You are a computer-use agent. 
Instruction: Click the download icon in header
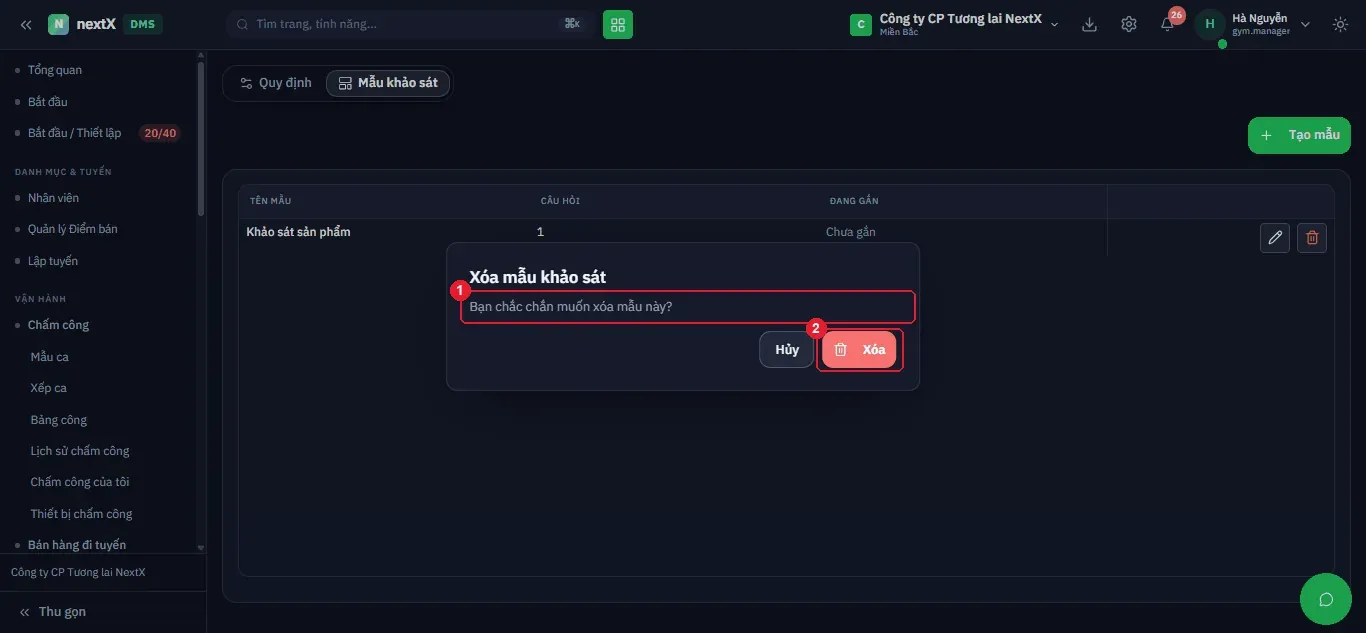(x=1090, y=24)
